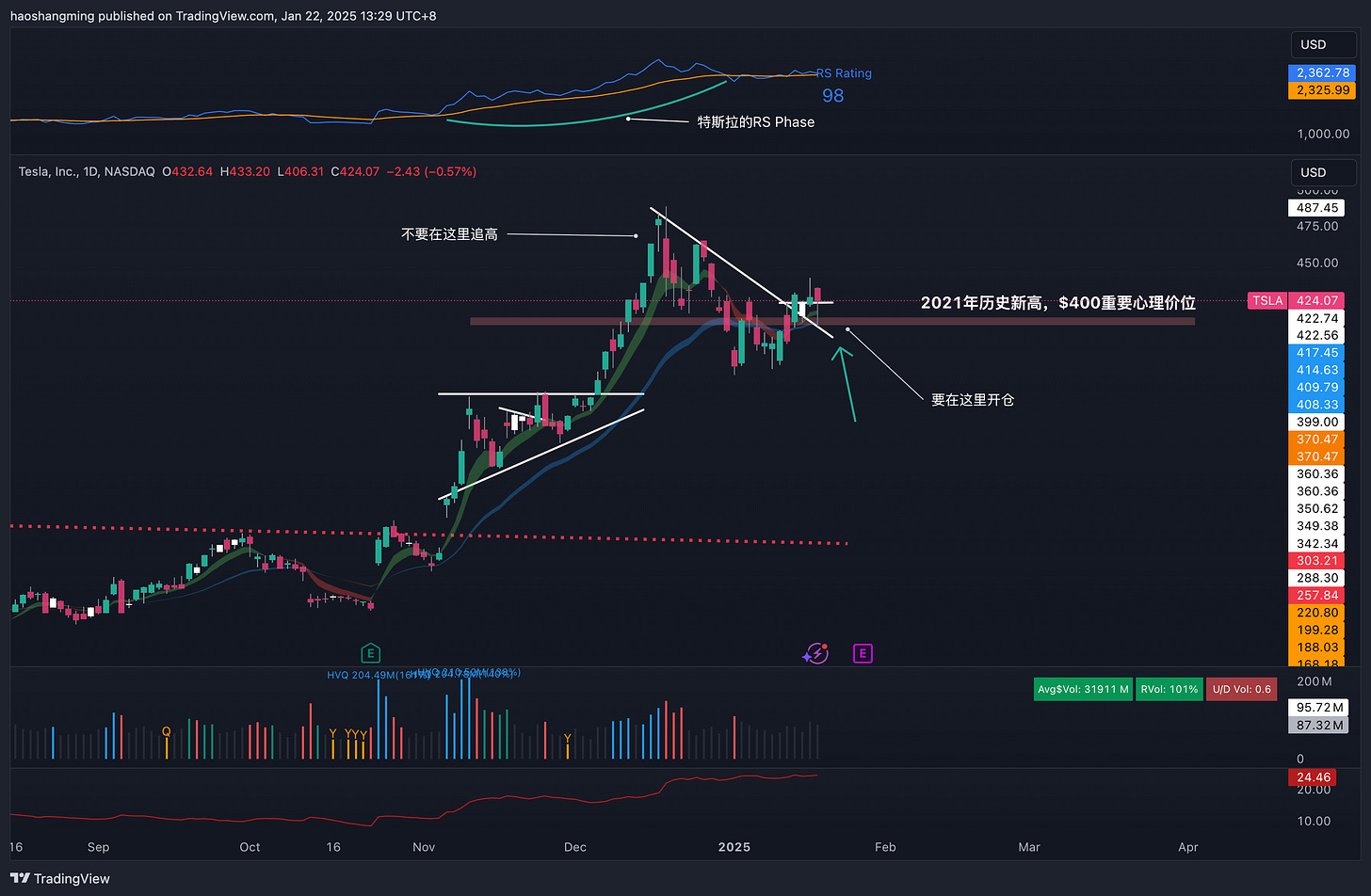Click the 399.00 price label

pyautogui.click(x=1316, y=422)
